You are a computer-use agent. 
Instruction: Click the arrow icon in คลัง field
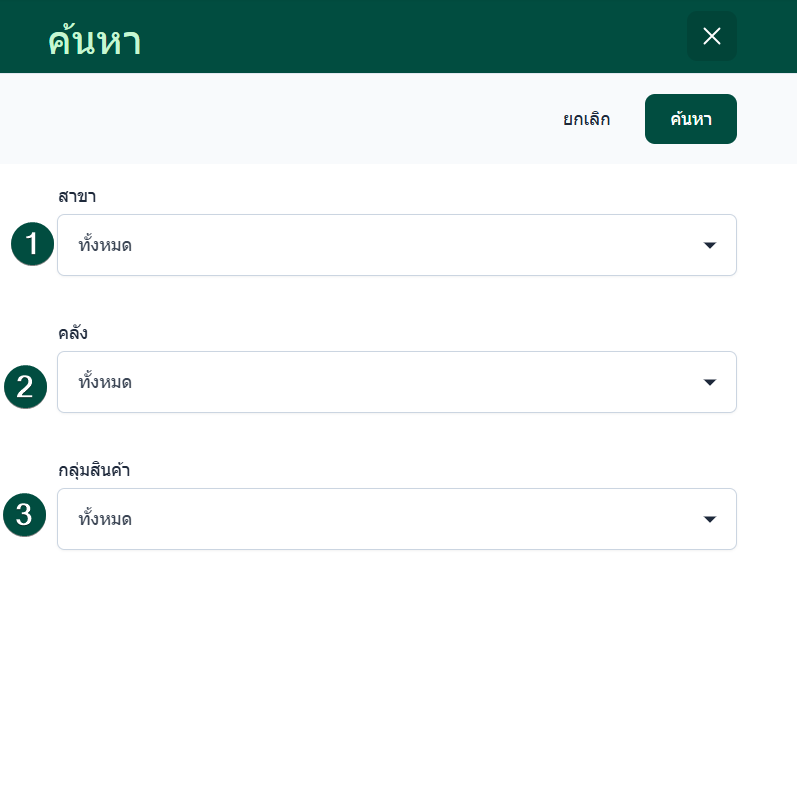coord(710,382)
